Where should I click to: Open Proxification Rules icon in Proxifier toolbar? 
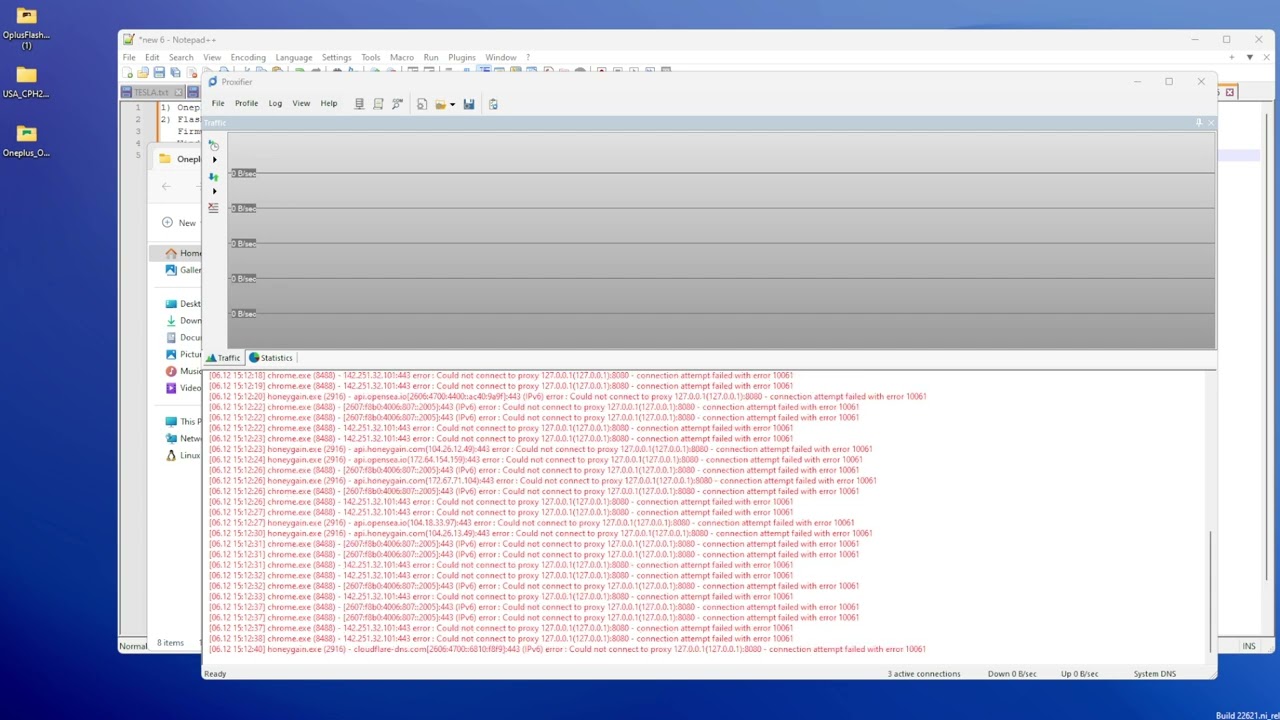378,104
